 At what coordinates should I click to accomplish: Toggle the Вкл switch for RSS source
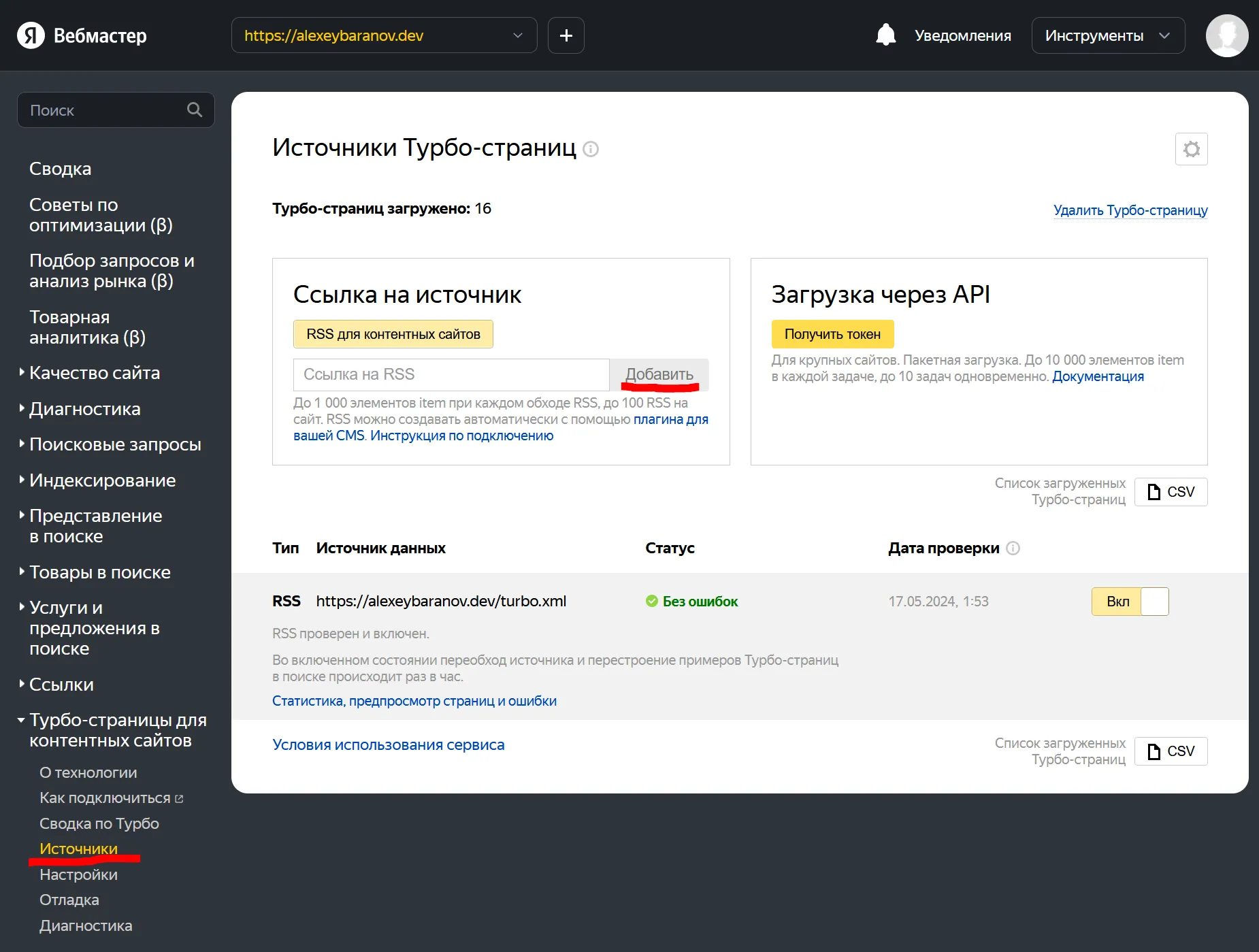point(1130,602)
